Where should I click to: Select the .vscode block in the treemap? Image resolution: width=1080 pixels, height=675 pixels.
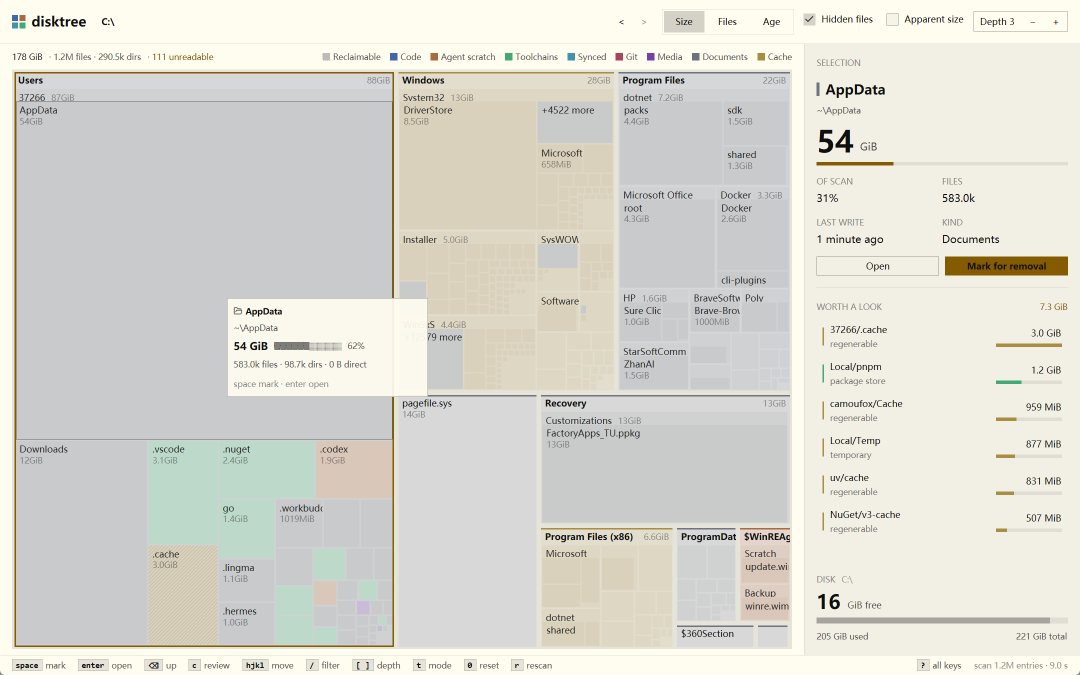[183, 493]
